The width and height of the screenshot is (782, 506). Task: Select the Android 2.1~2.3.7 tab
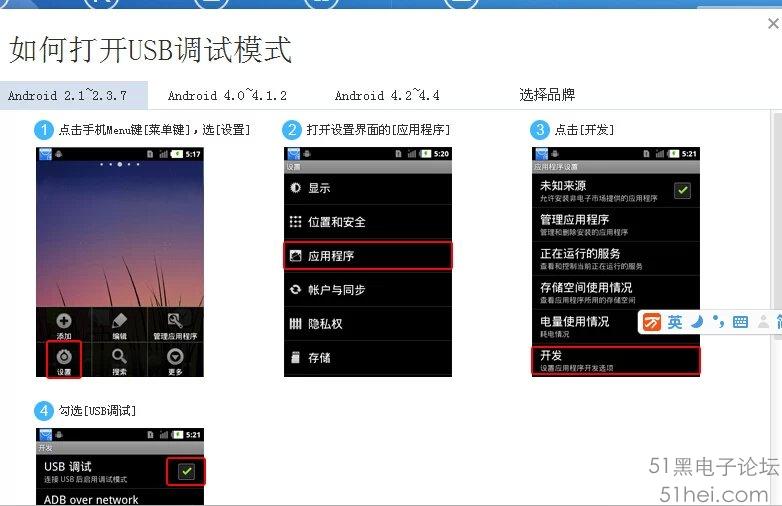(x=67, y=95)
